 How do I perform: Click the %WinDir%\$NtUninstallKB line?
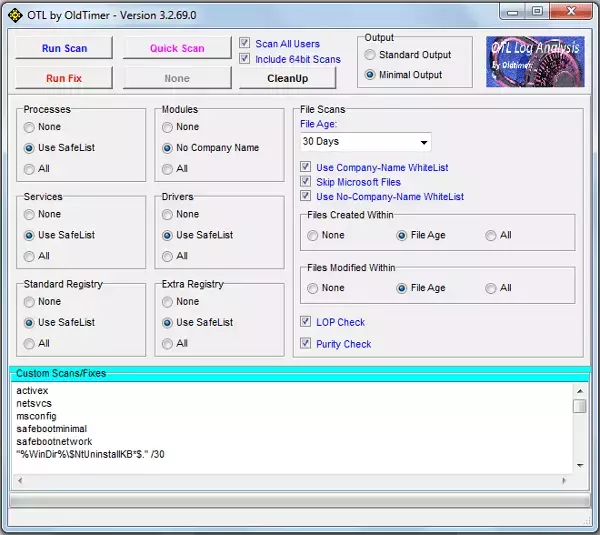[x=90, y=454]
